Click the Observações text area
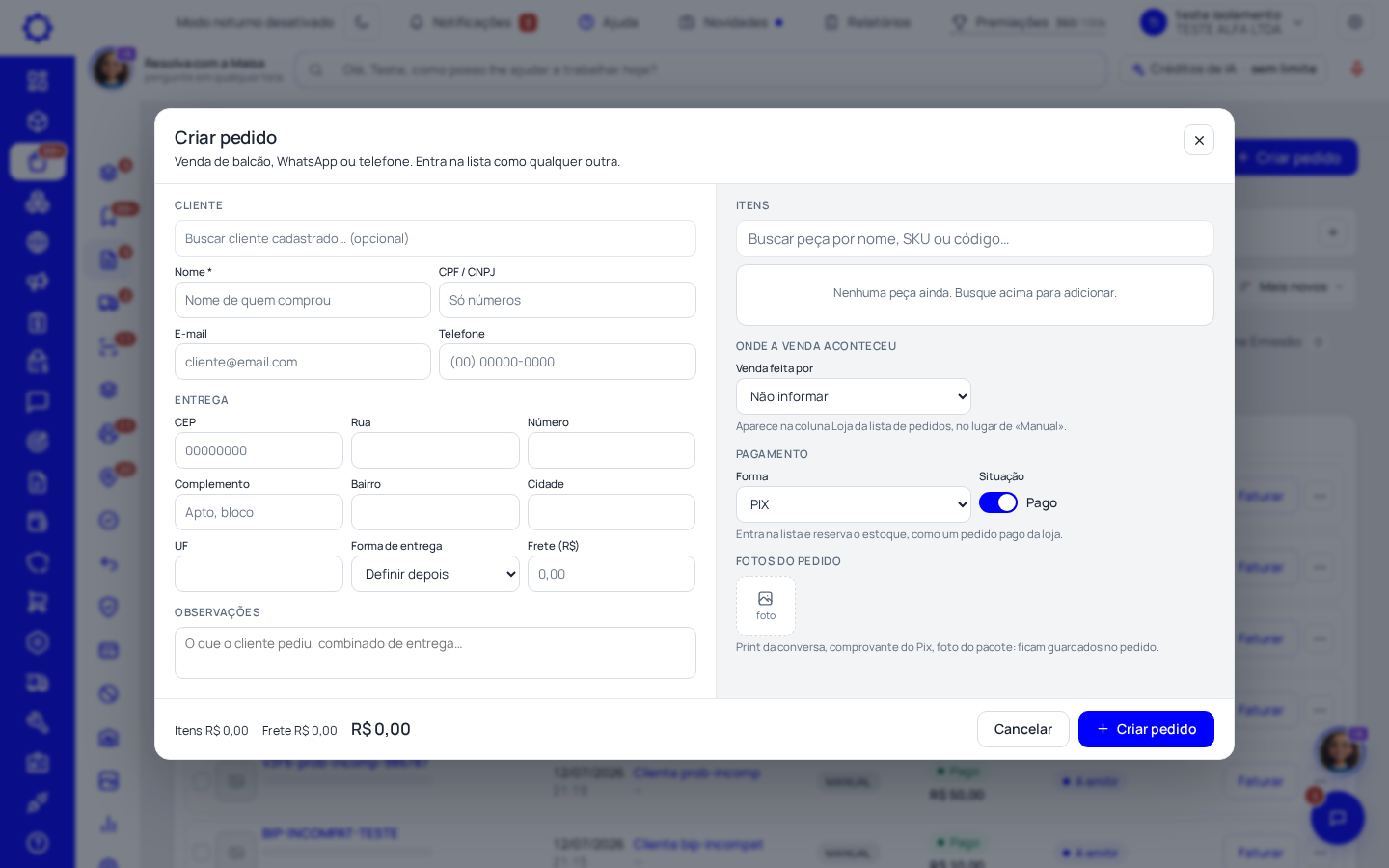The image size is (1389, 868). (x=435, y=653)
